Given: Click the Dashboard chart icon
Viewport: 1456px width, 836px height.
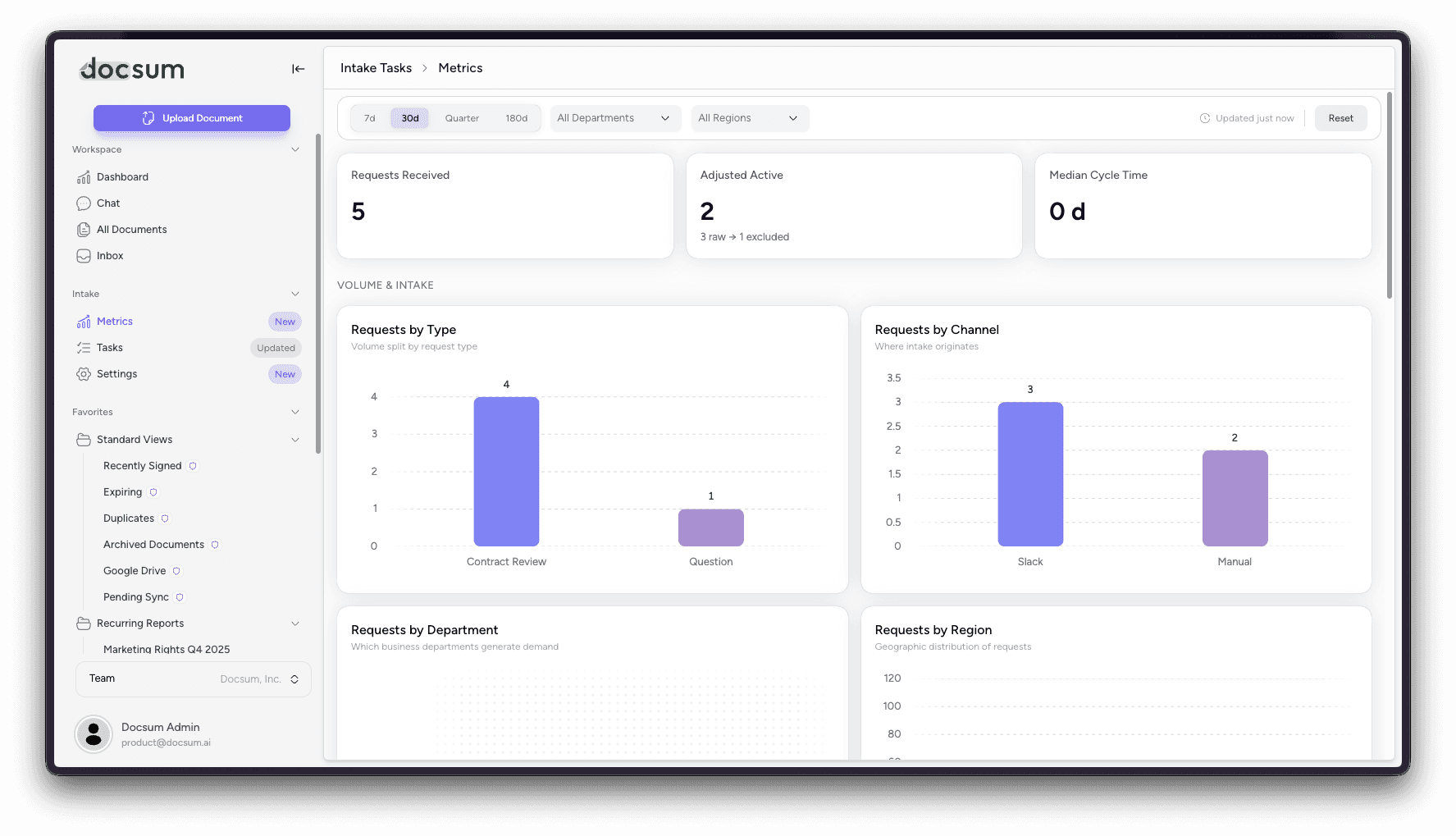Looking at the screenshot, I should tap(84, 177).
